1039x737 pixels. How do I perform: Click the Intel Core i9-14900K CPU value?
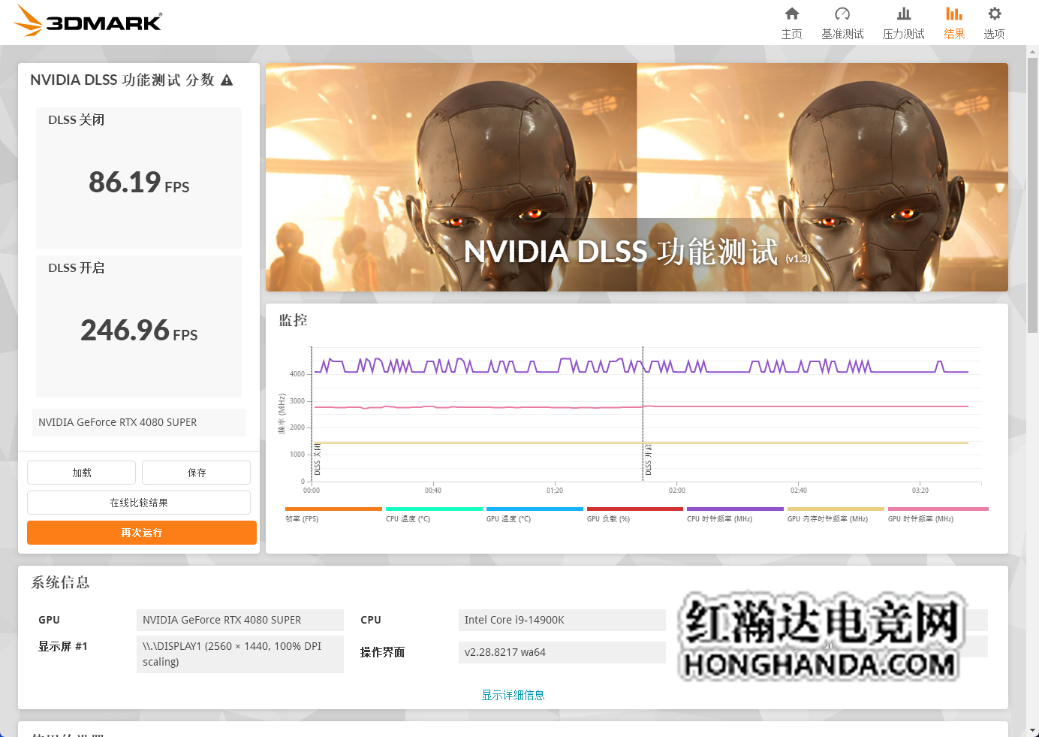[562, 620]
